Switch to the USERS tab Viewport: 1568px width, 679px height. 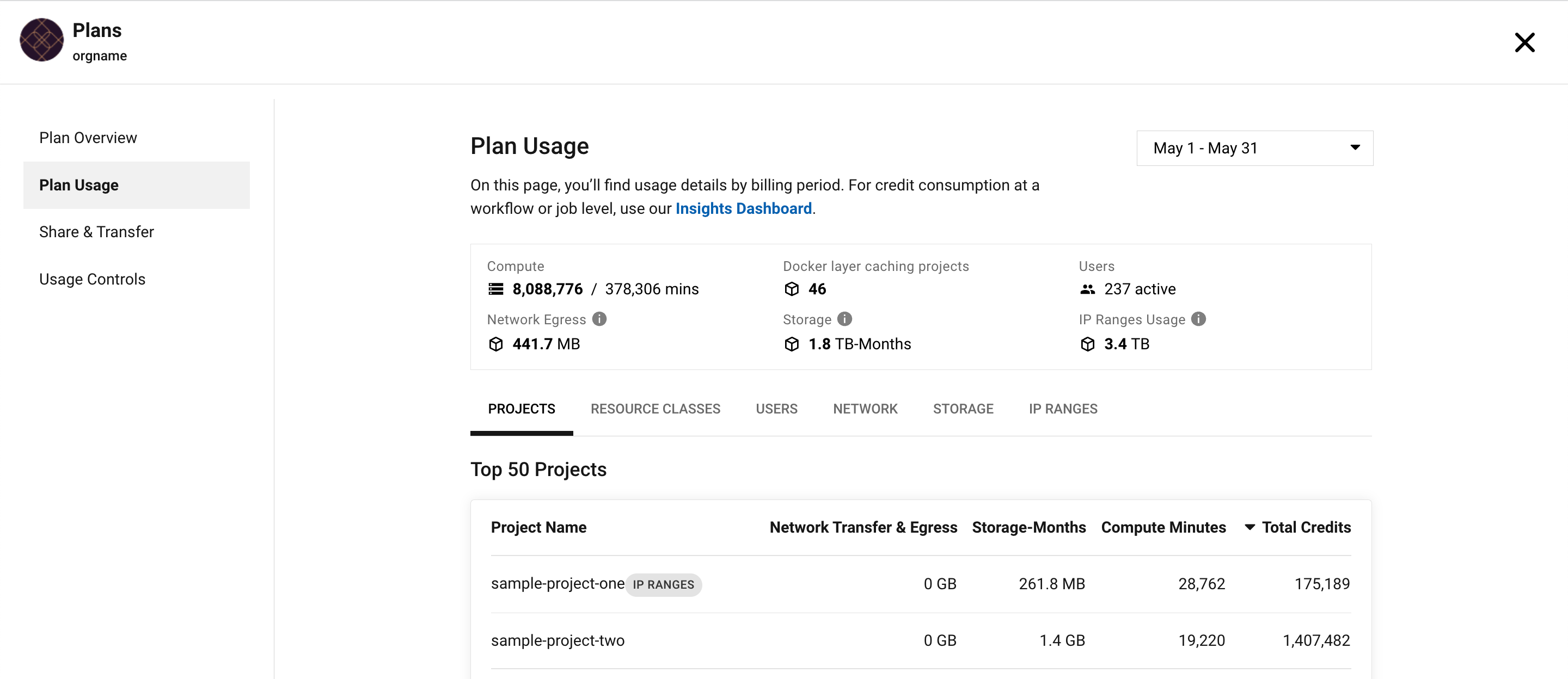tap(776, 409)
